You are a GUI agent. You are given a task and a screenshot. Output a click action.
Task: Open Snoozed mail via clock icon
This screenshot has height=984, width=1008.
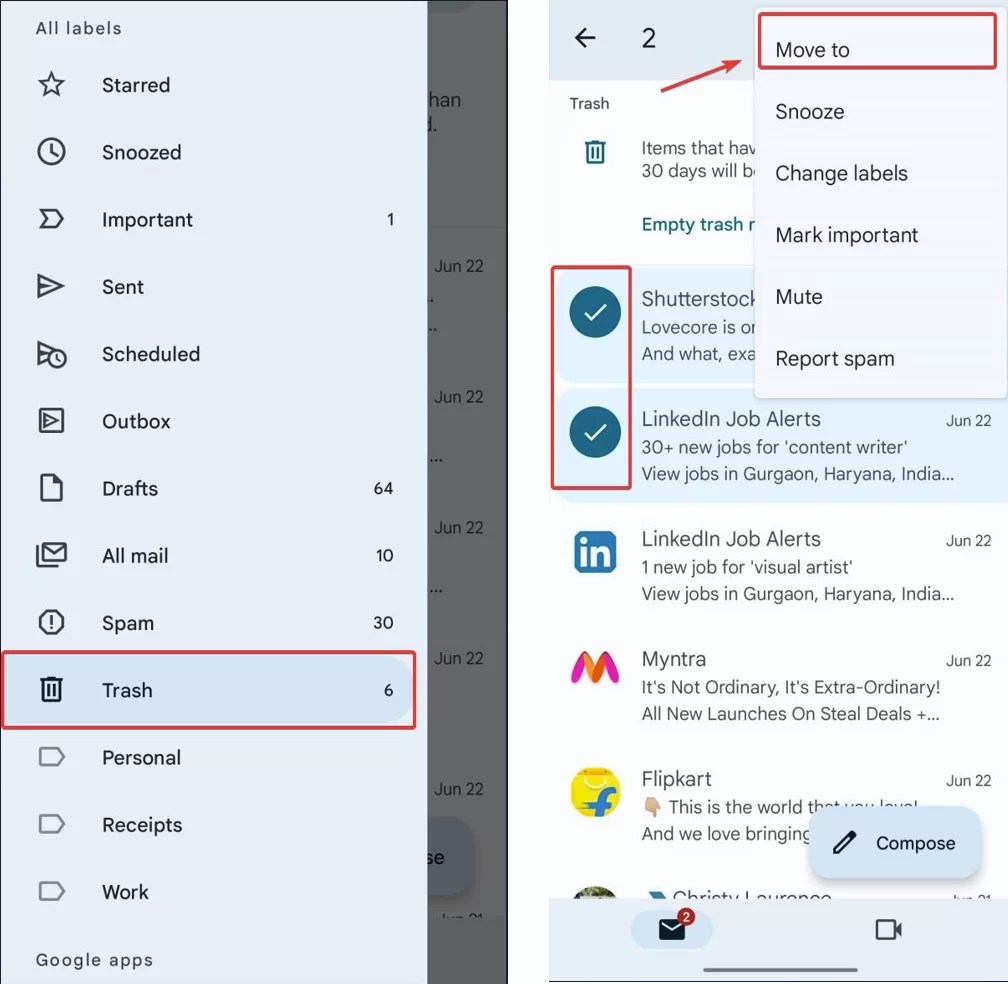51,152
